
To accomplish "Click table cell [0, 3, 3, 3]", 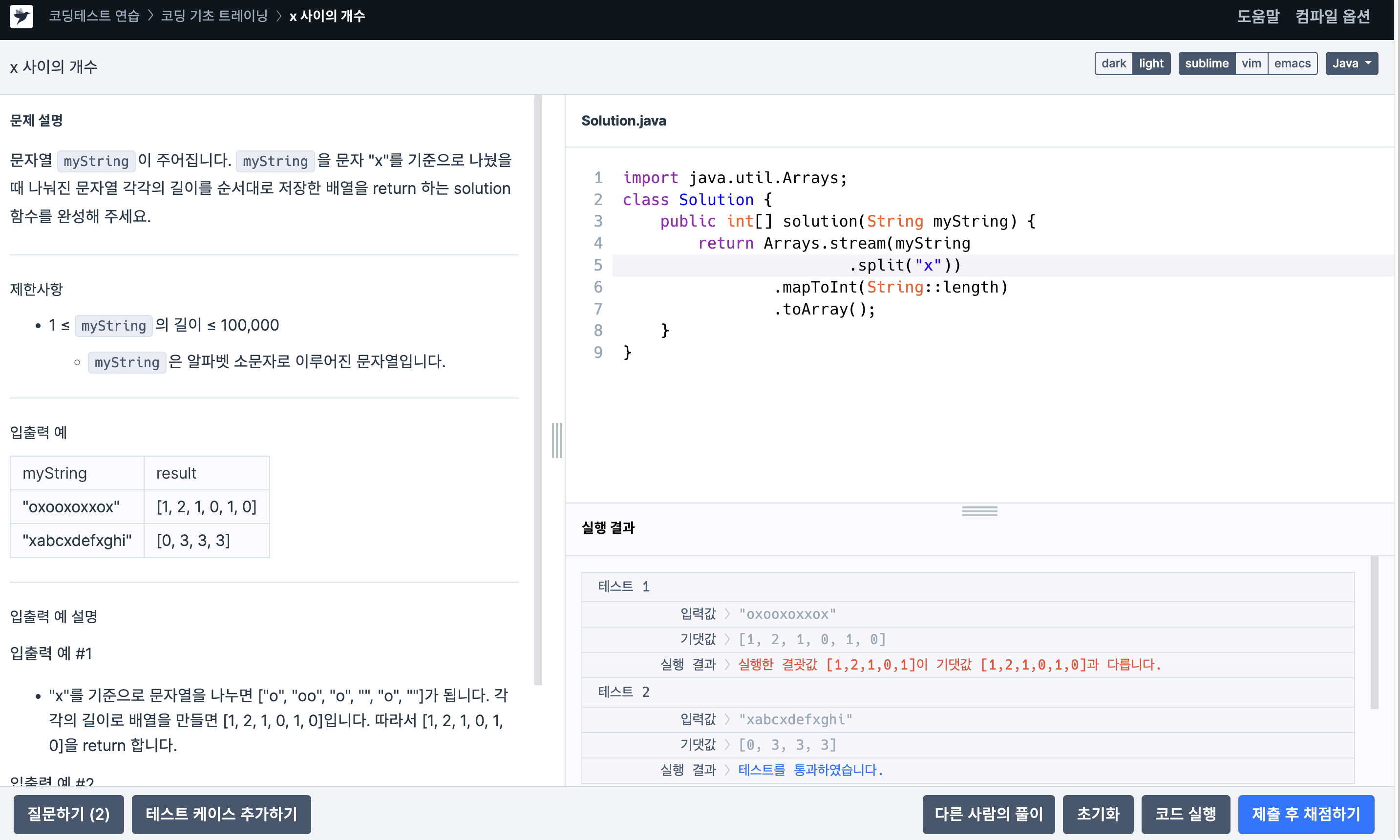I will [207, 541].
